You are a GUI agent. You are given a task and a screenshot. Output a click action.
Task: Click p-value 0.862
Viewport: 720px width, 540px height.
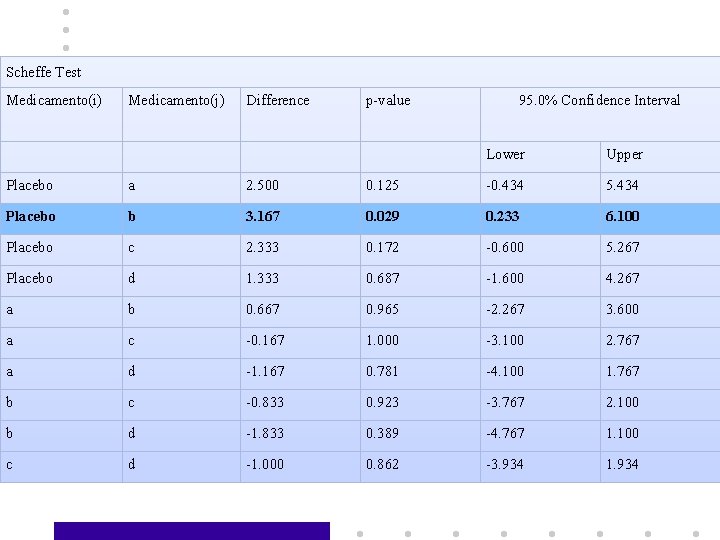382,464
